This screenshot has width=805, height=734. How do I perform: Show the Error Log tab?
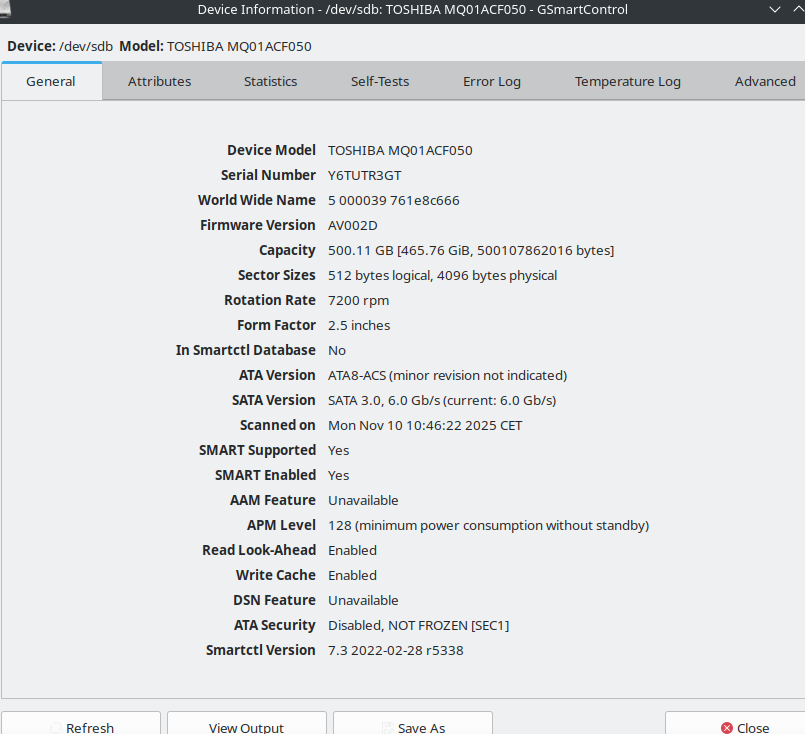tap(491, 82)
